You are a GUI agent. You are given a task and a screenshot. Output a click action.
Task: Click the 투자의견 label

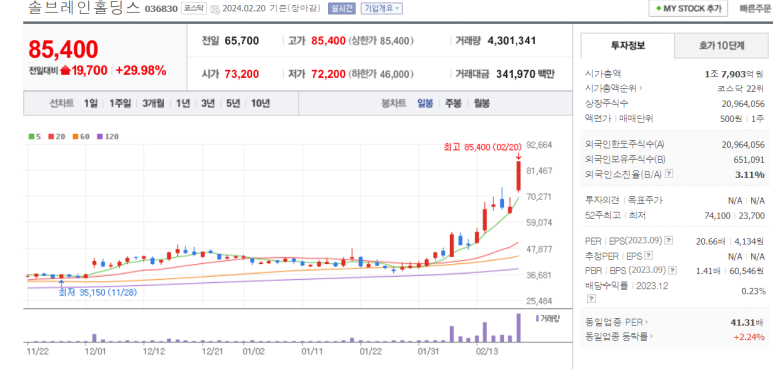click(601, 200)
